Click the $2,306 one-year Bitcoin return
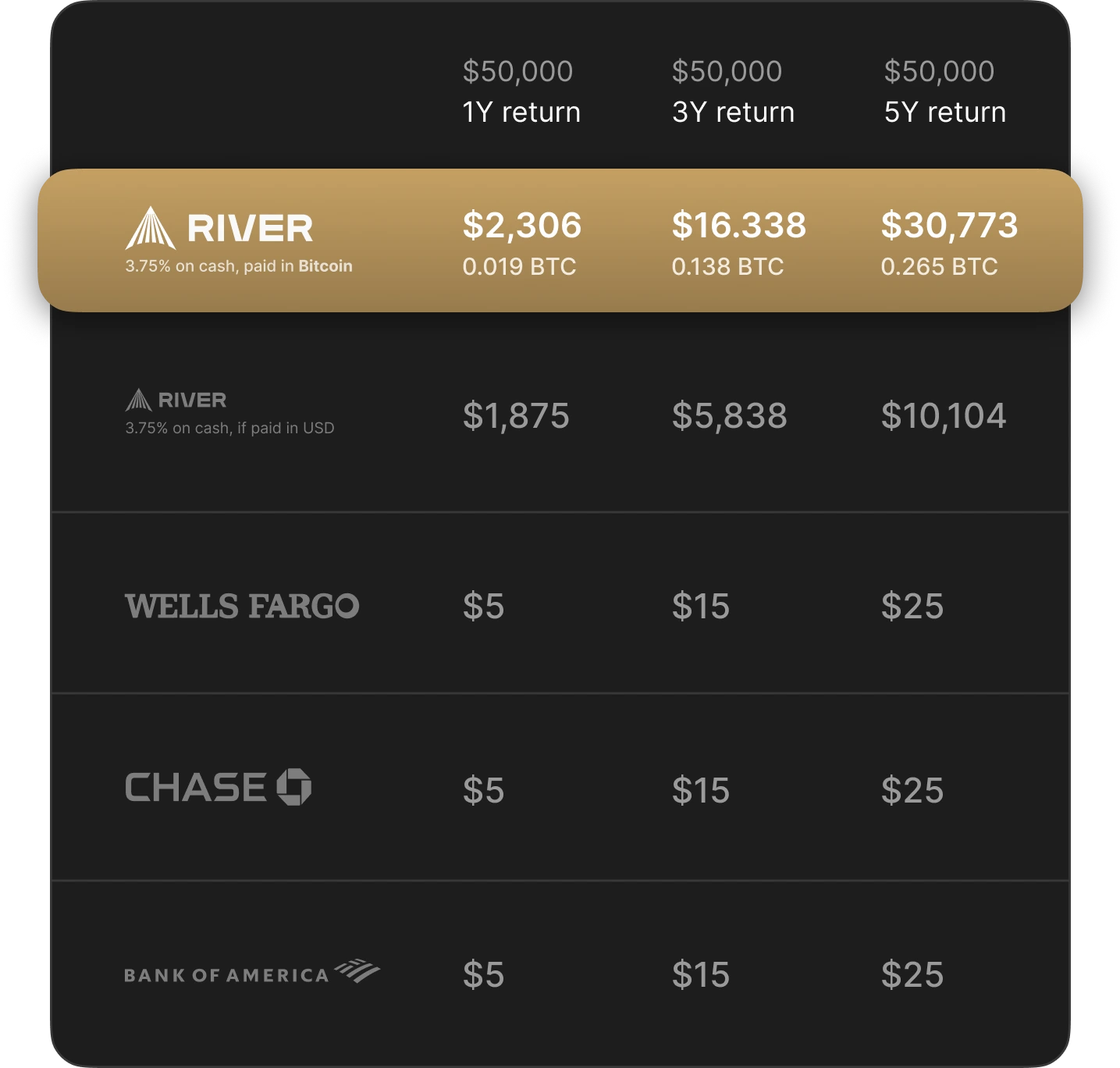 [x=522, y=225]
